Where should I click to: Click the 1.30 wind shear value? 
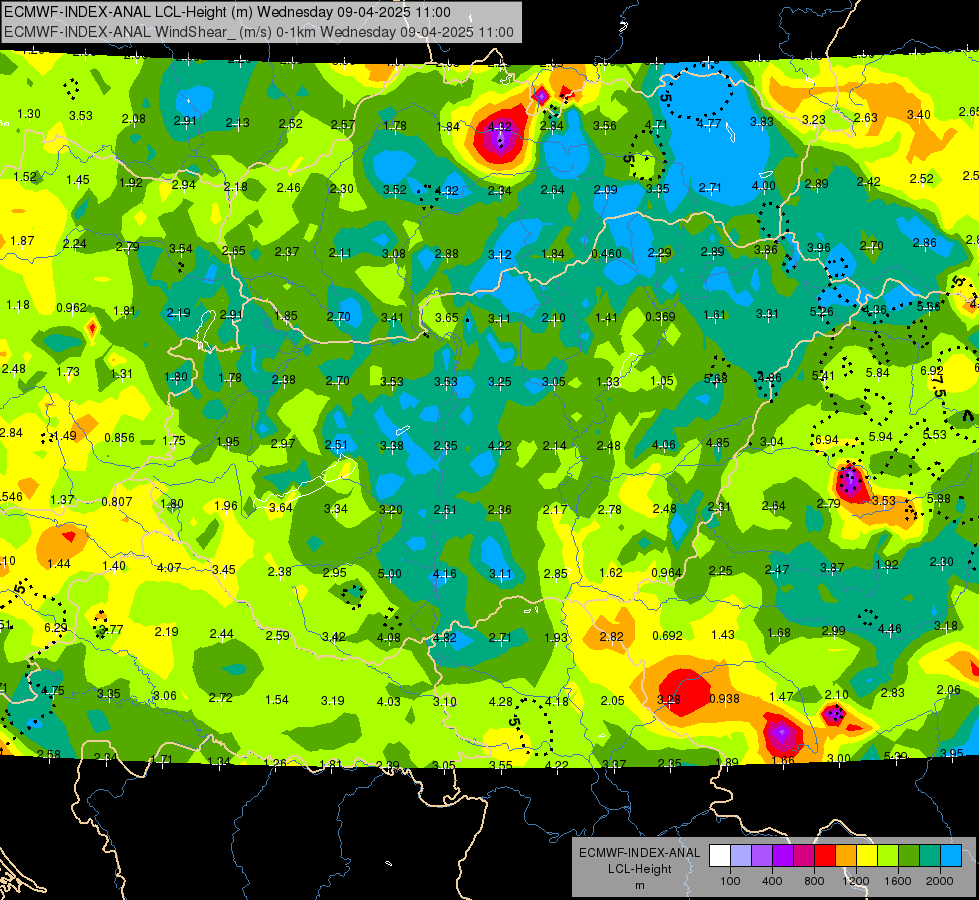click(29, 114)
